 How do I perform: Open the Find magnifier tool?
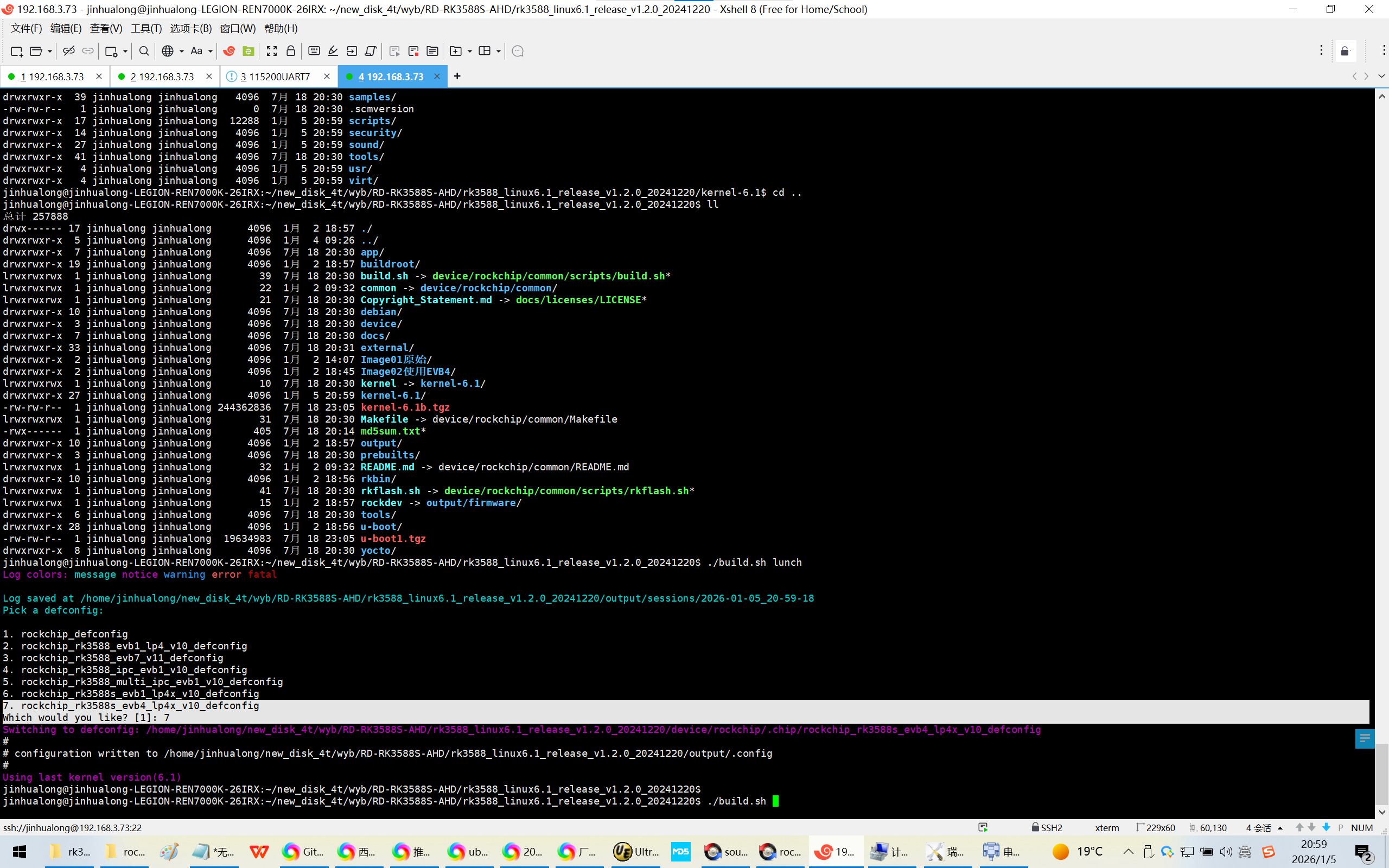pos(144,51)
